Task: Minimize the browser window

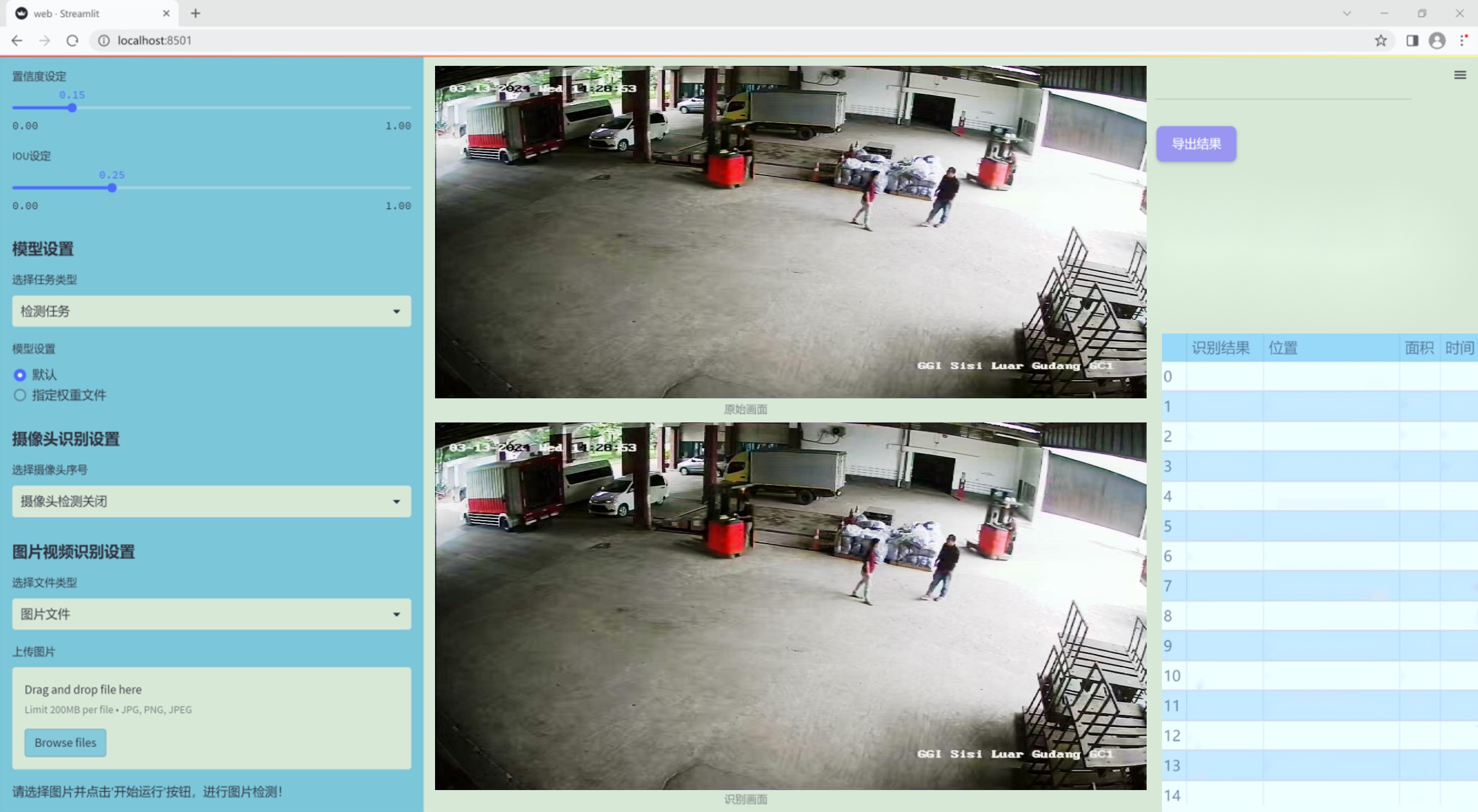Action: [1384, 13]
